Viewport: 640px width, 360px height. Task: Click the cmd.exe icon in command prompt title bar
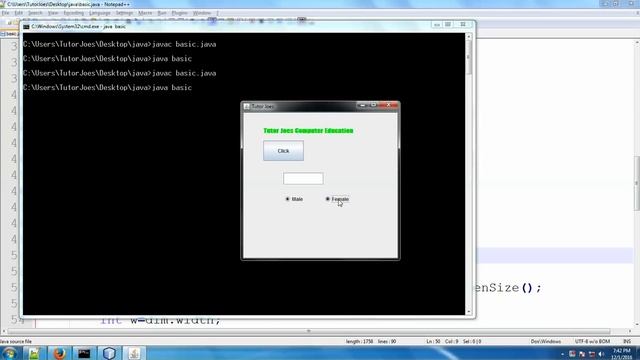[x=26, y=27]
